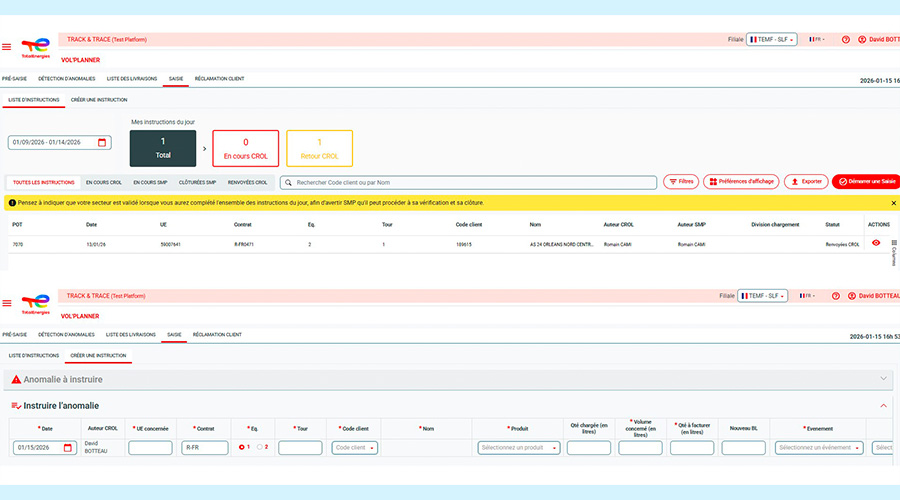Switch to the EN COURS SMP tab
The width and height of the screenshot is (900, 500).
coord(149,183)
